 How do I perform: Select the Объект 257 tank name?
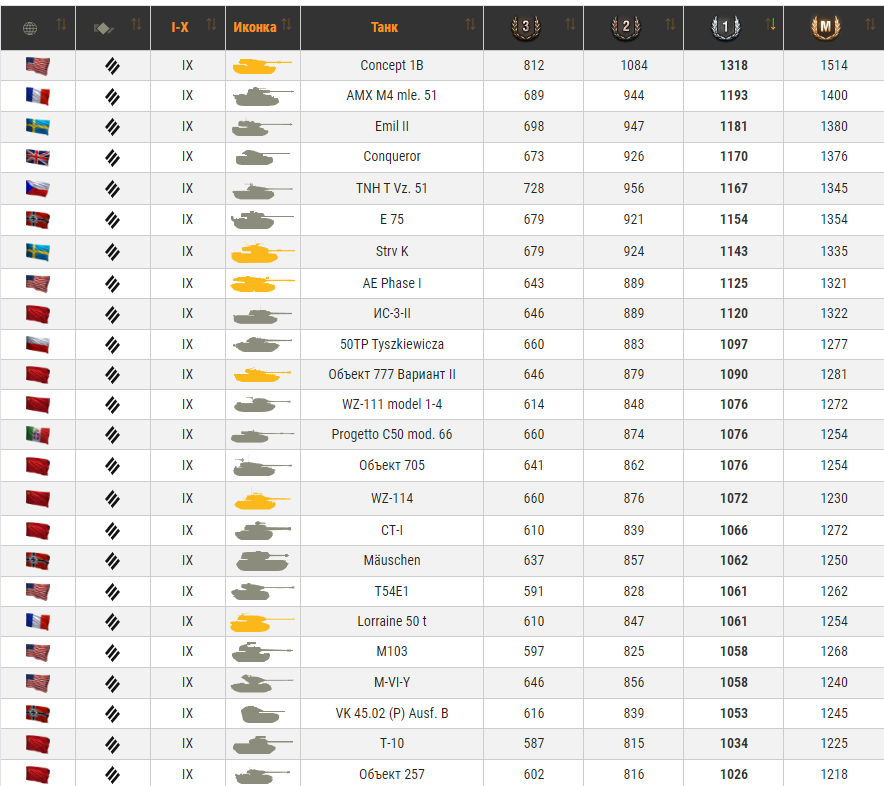click(x=392, y=774)
